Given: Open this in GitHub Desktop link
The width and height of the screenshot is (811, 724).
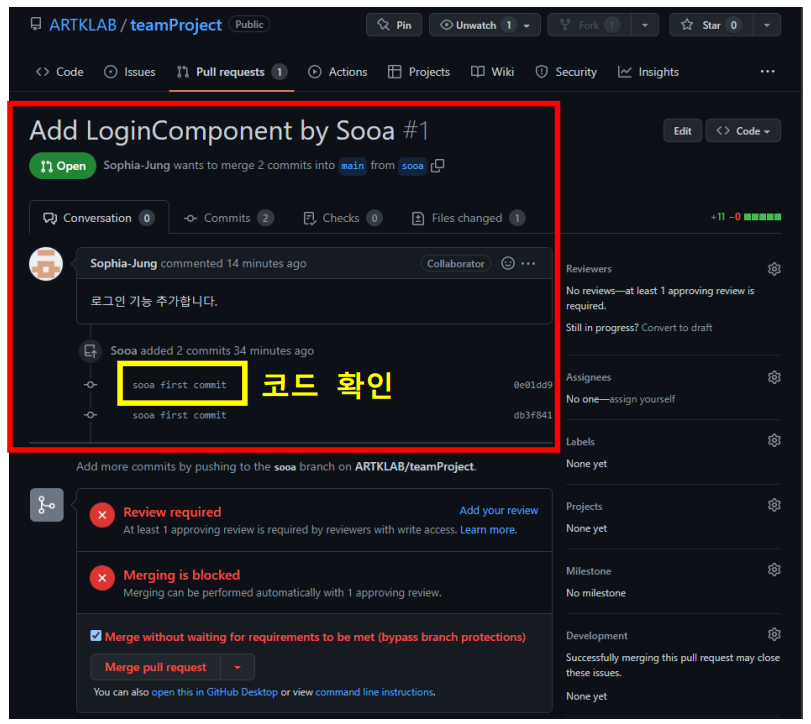Looking at the screenshot, I should click(x=214, y=692).
